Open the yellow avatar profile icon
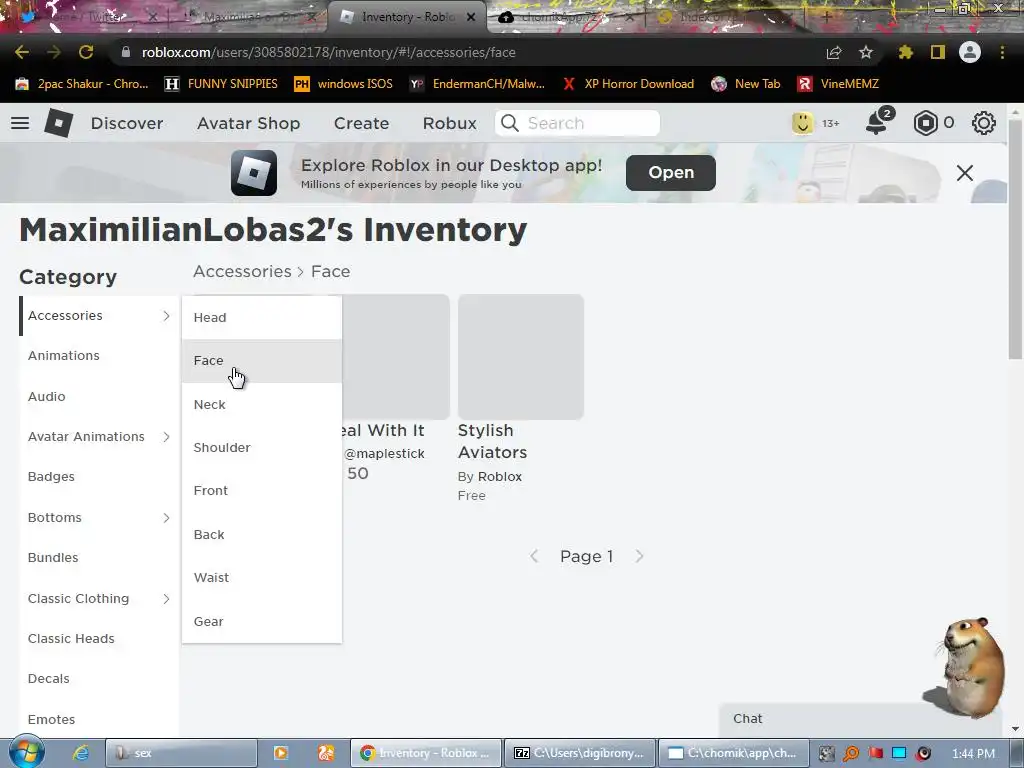The height and width of the screenshot is (768, 1024). tap(803, 123)
